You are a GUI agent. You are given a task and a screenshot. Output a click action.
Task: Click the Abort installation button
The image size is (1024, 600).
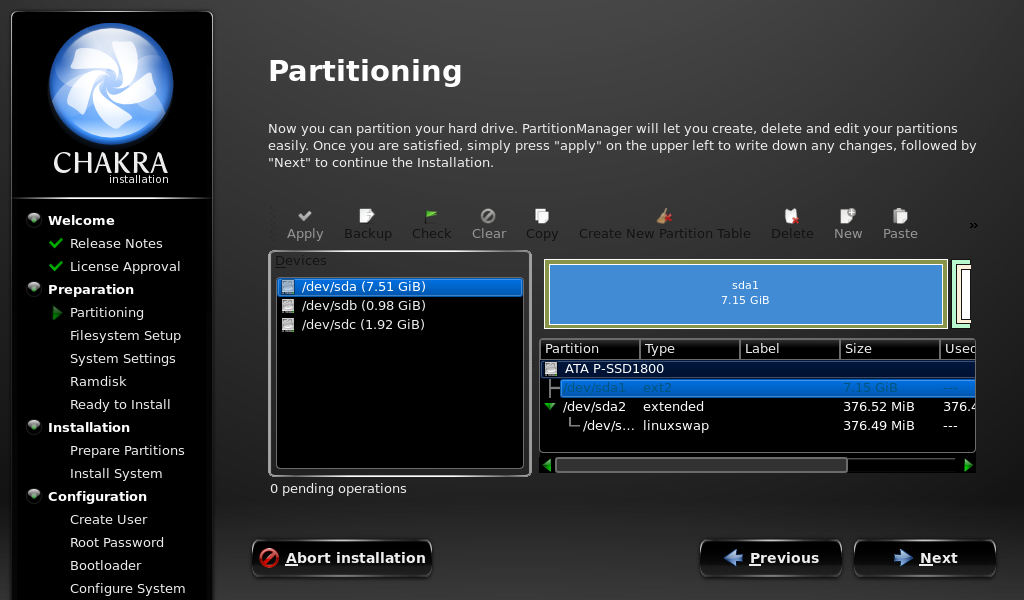[342, 558]
